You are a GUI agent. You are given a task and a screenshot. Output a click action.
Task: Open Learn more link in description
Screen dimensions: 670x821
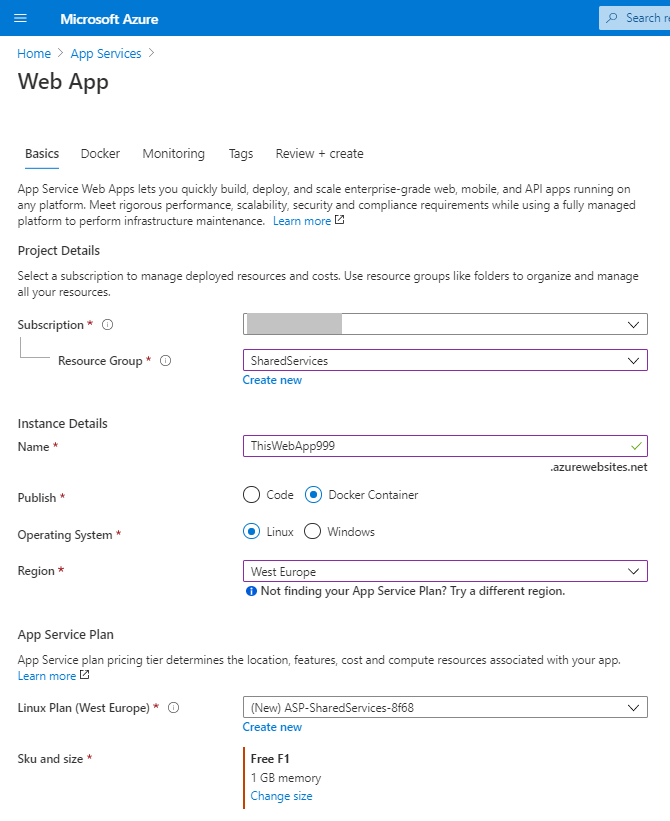(x=302, y=221)
